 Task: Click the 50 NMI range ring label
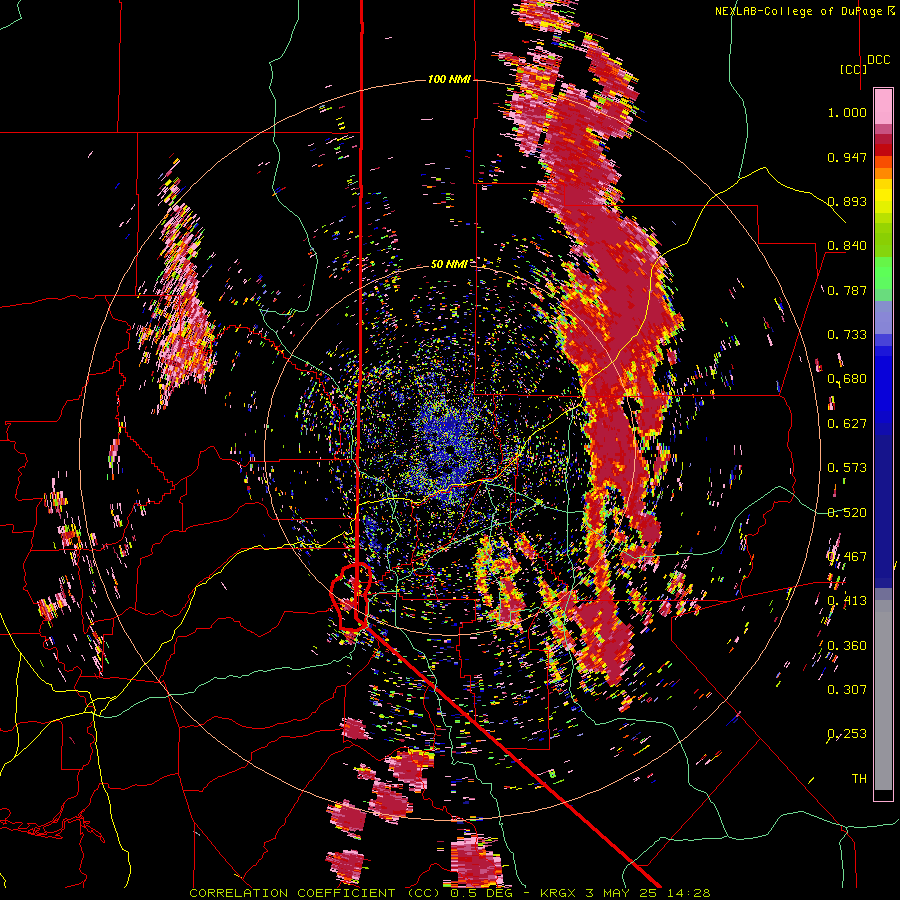pos(449,264)
